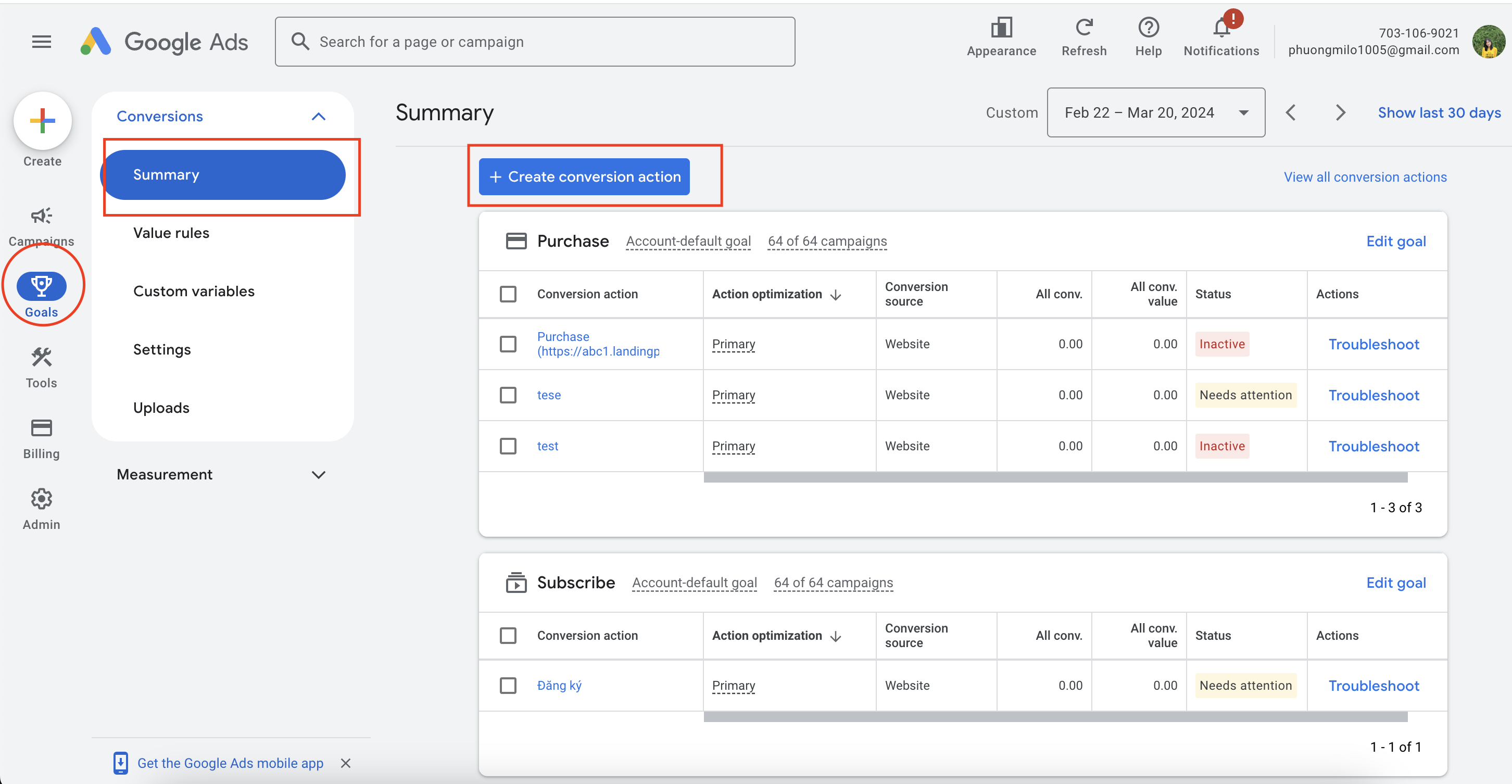Click the Refresh icon
Viewport: 1512px width, 784px height.
[1084, 28]
